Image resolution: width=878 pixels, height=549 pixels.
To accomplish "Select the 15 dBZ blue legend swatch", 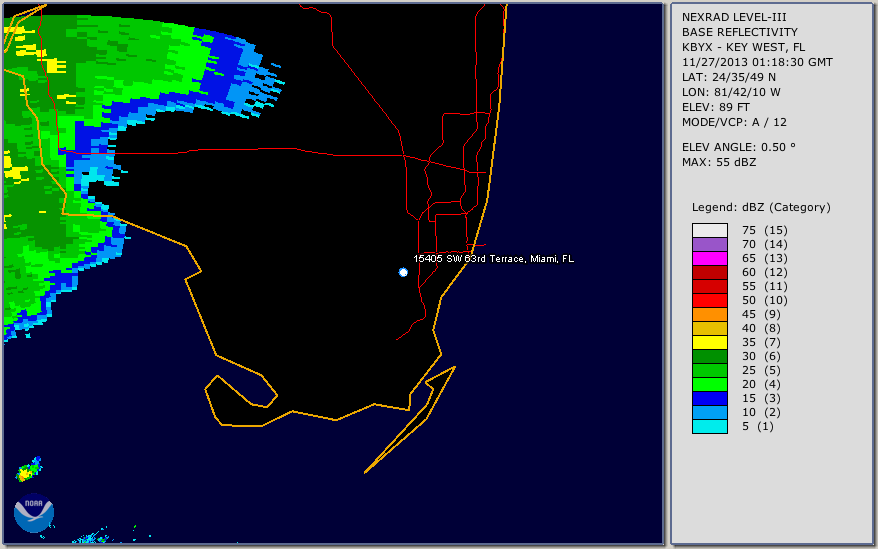I will pos(710,398).
